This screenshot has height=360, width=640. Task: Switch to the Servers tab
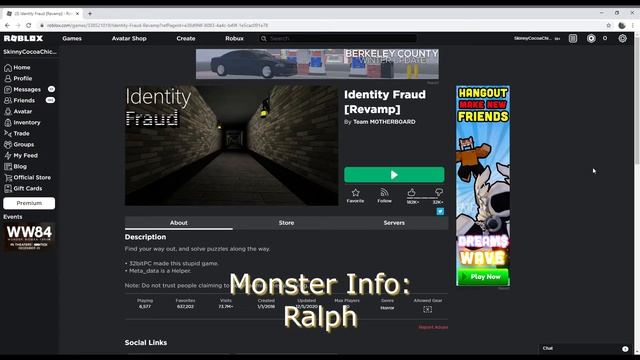pyautogui.click(x=394, y=223)
